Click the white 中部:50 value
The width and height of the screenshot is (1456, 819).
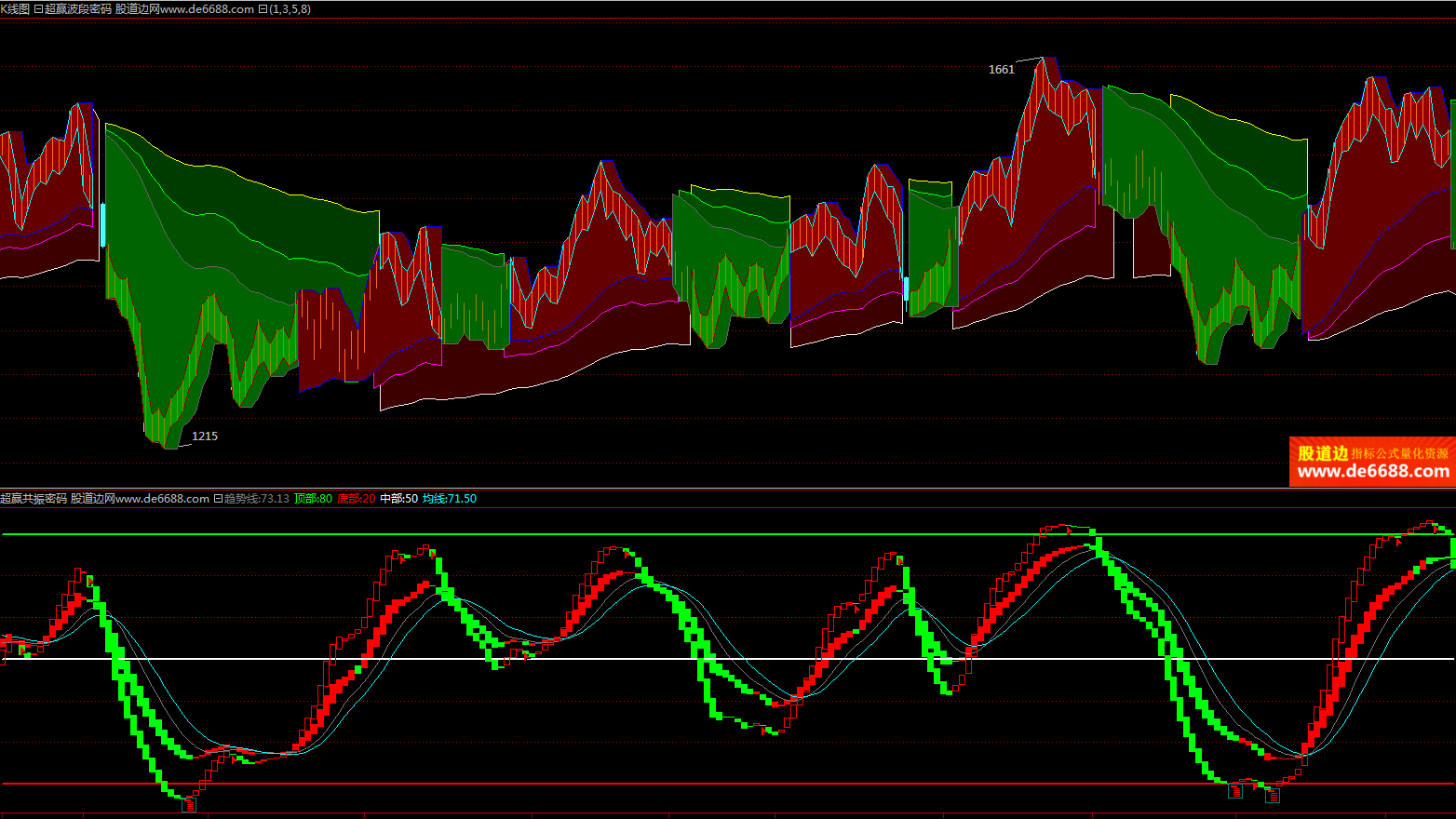(398, 499)
